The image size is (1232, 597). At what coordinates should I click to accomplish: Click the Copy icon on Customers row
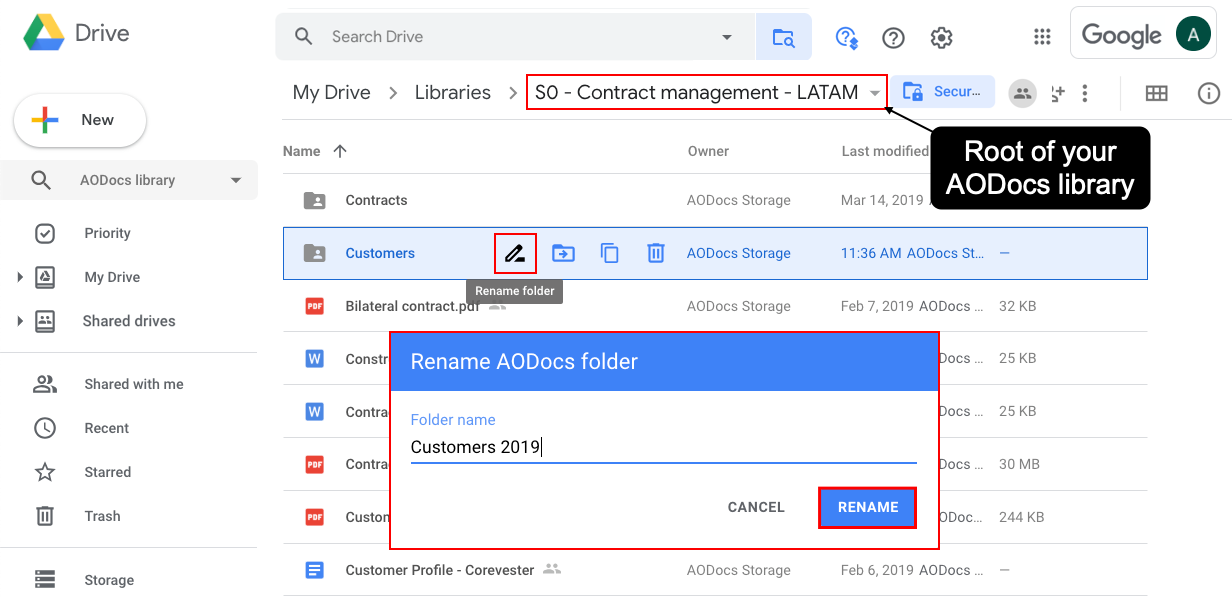(x=610, y=253)
